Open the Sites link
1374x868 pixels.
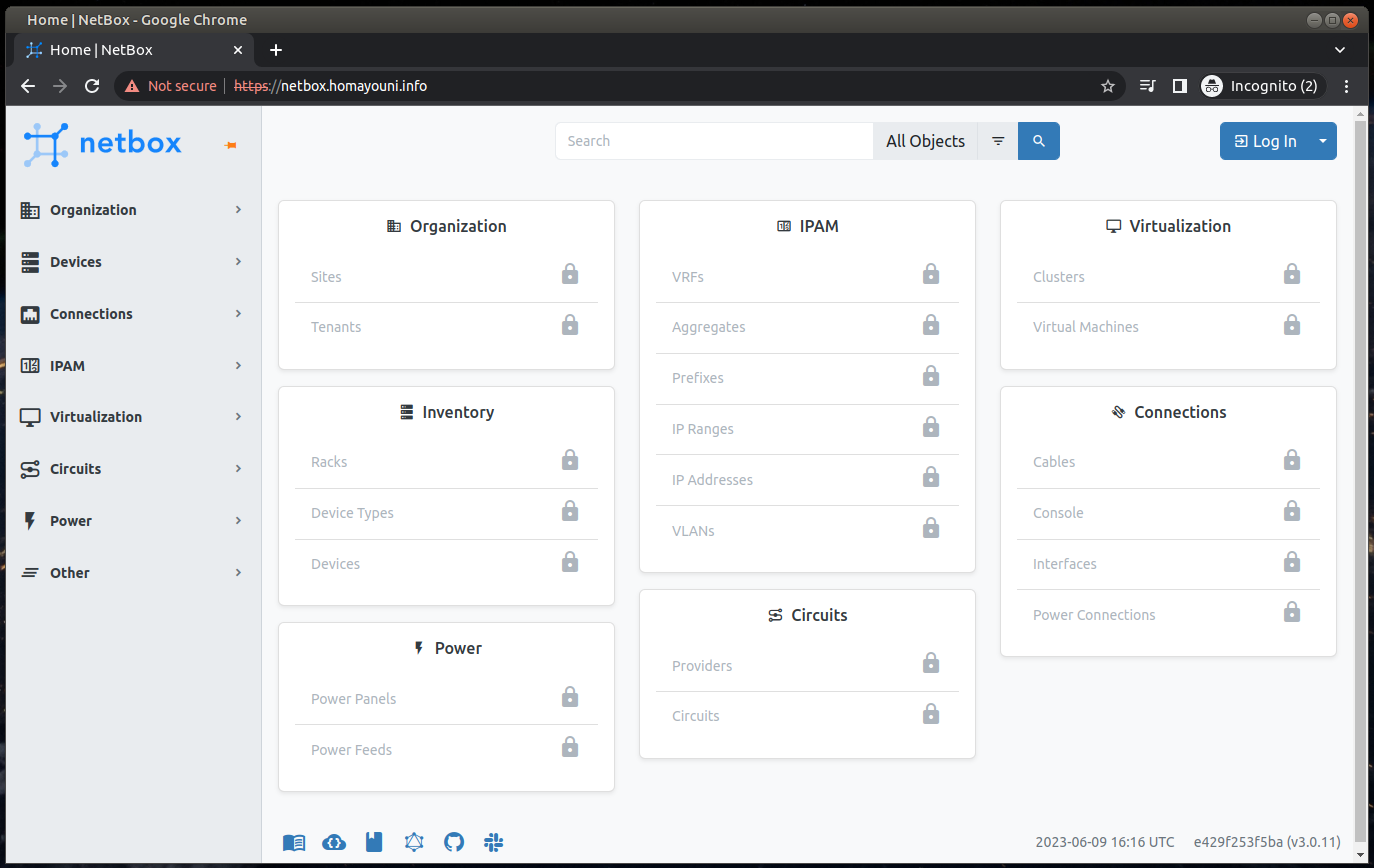(326, 277)
